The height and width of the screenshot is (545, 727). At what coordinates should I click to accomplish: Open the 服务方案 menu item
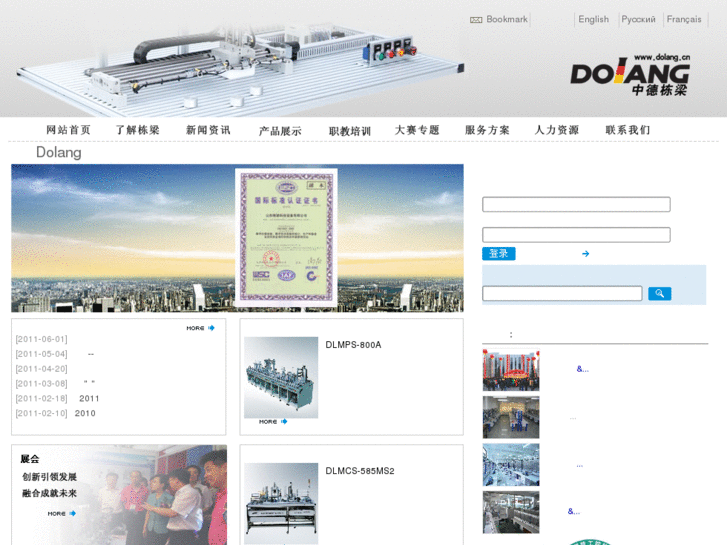[487, 130]
